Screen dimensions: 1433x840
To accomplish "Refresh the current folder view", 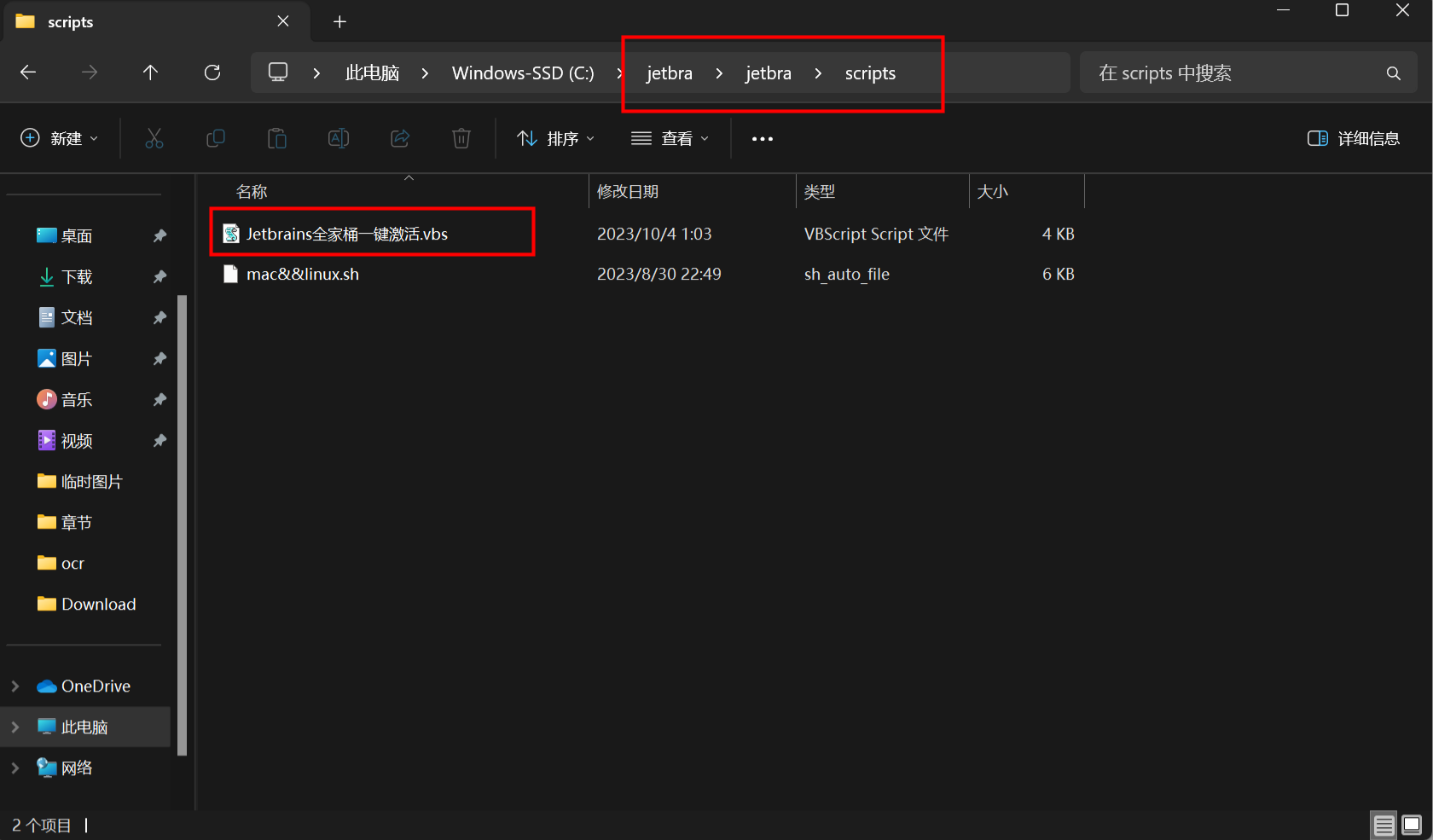I will point(212,72).
